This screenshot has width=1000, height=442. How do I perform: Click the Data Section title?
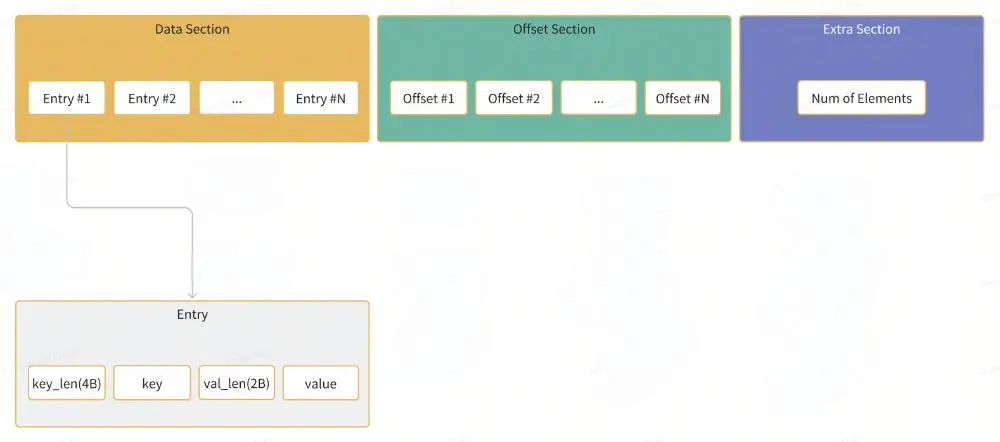click(192, 29)
